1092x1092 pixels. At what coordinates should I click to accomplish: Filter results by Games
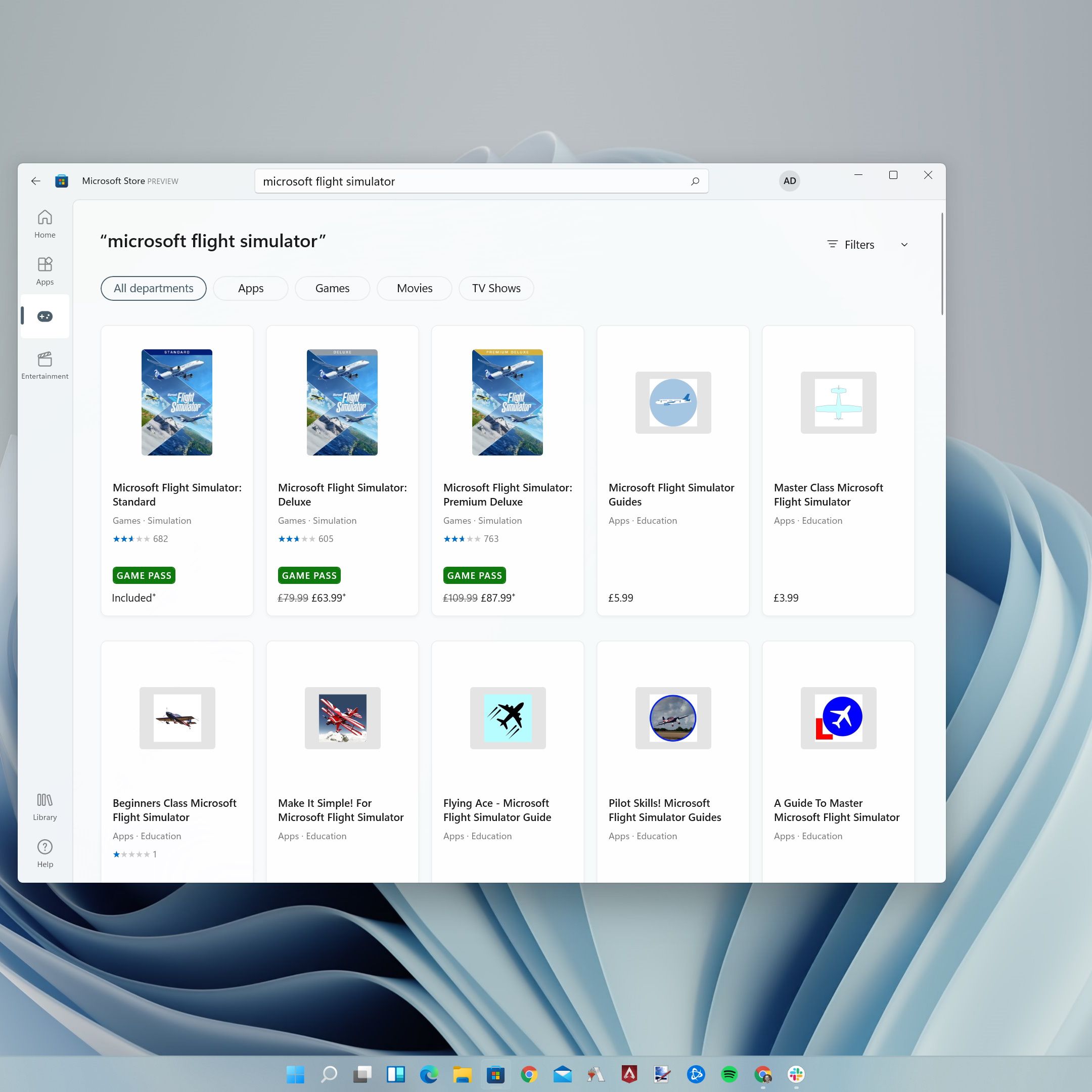[x=332, y=288]
